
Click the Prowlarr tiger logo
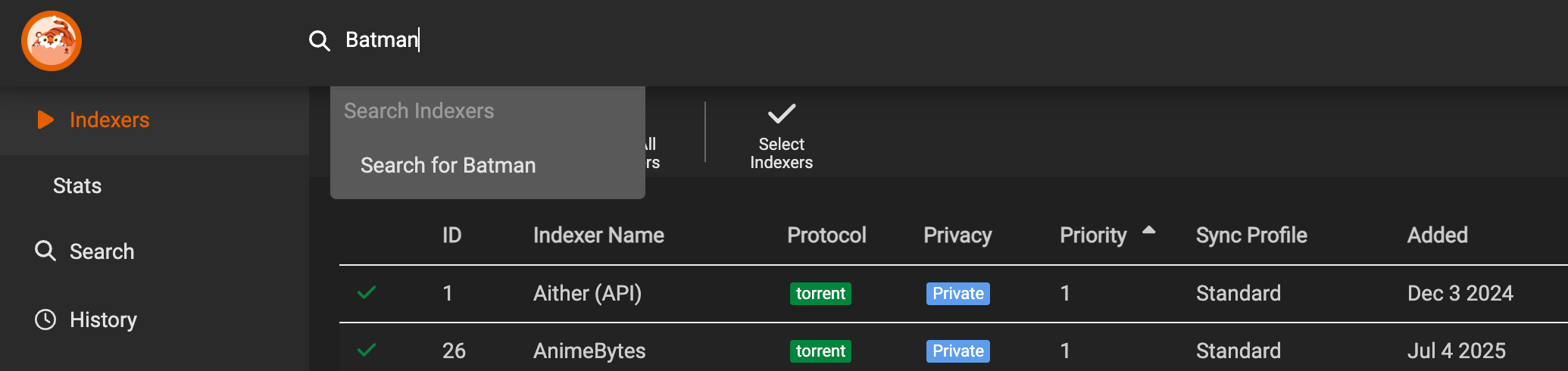coord(52,41)
